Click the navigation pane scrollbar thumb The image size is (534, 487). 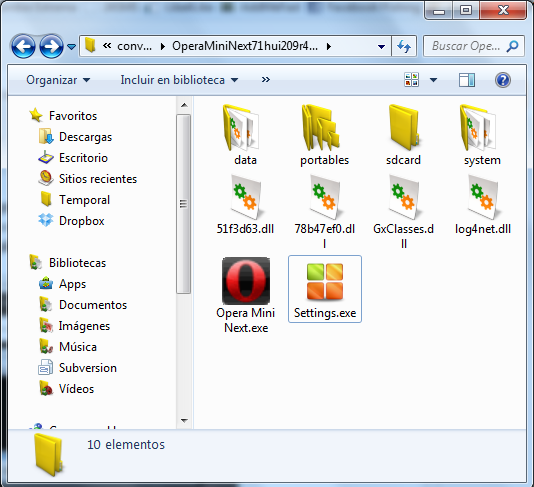(184, 204)
